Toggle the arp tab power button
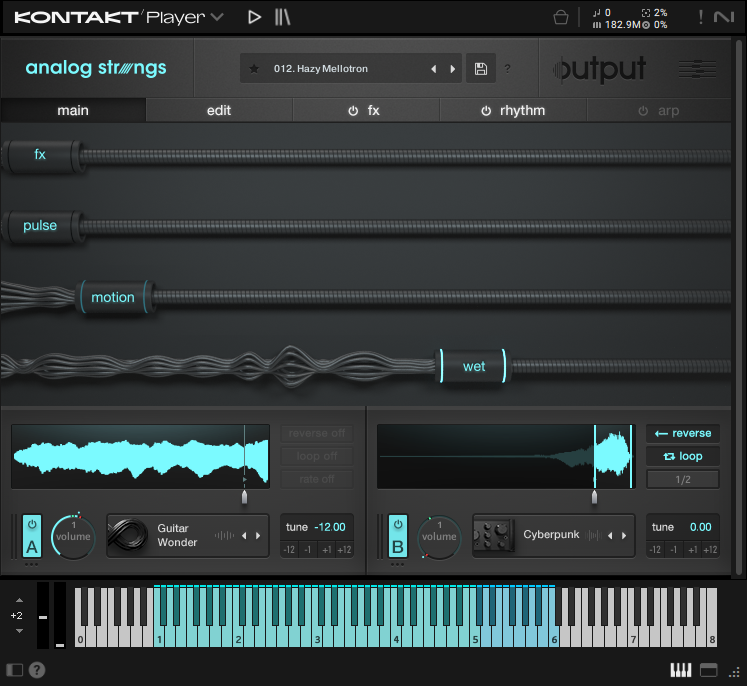747x686 pixels. 643,111
